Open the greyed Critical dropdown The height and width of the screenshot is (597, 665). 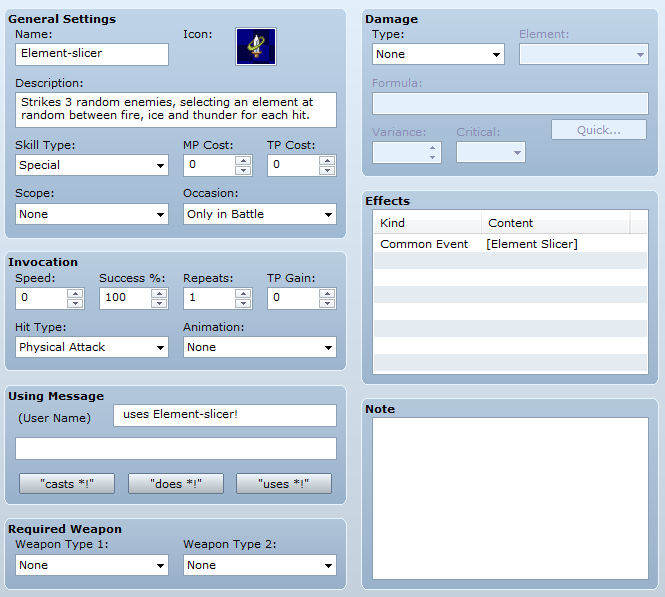point(491,152)
